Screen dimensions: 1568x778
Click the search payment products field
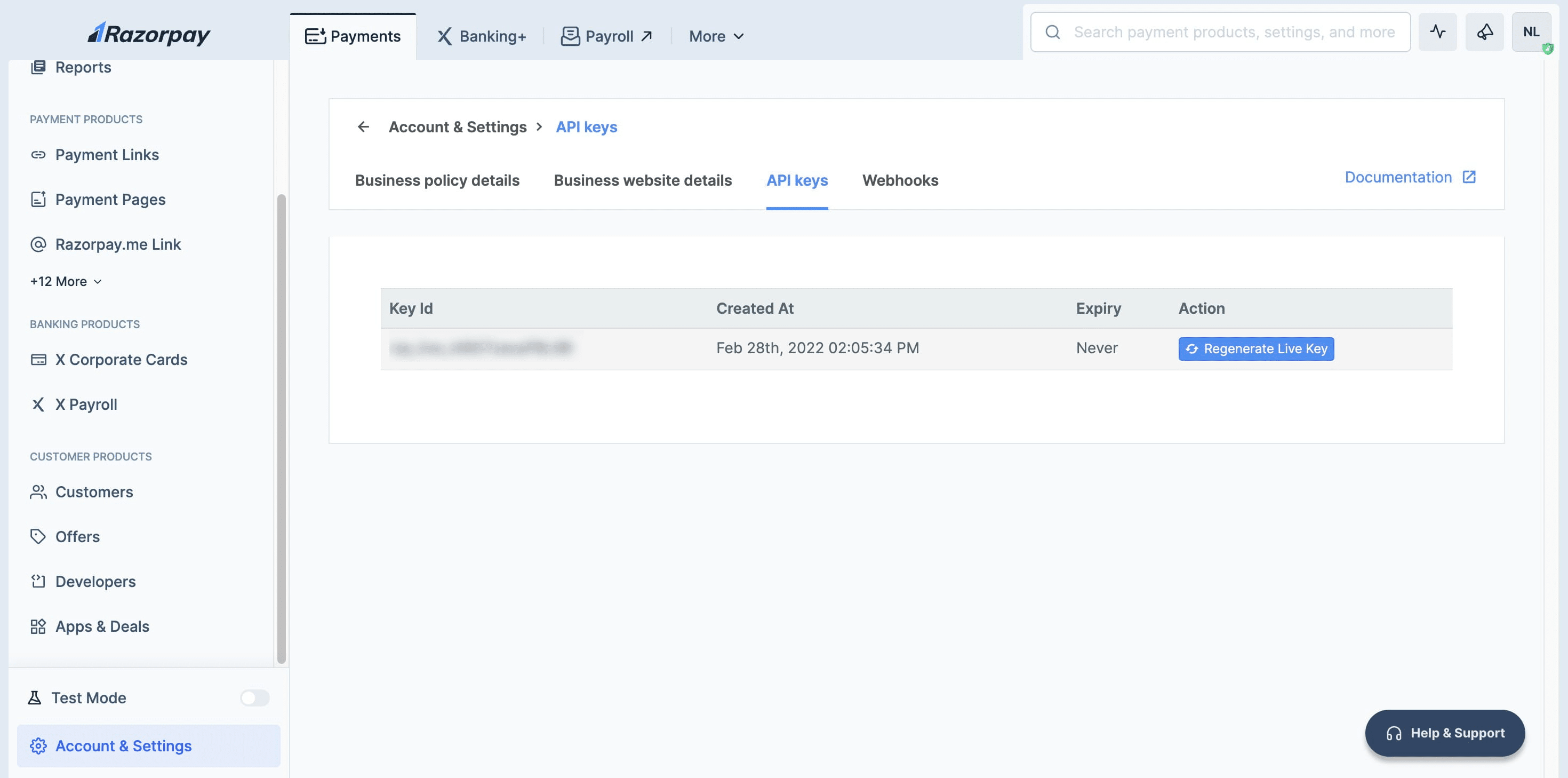[x=1233, y=31]
